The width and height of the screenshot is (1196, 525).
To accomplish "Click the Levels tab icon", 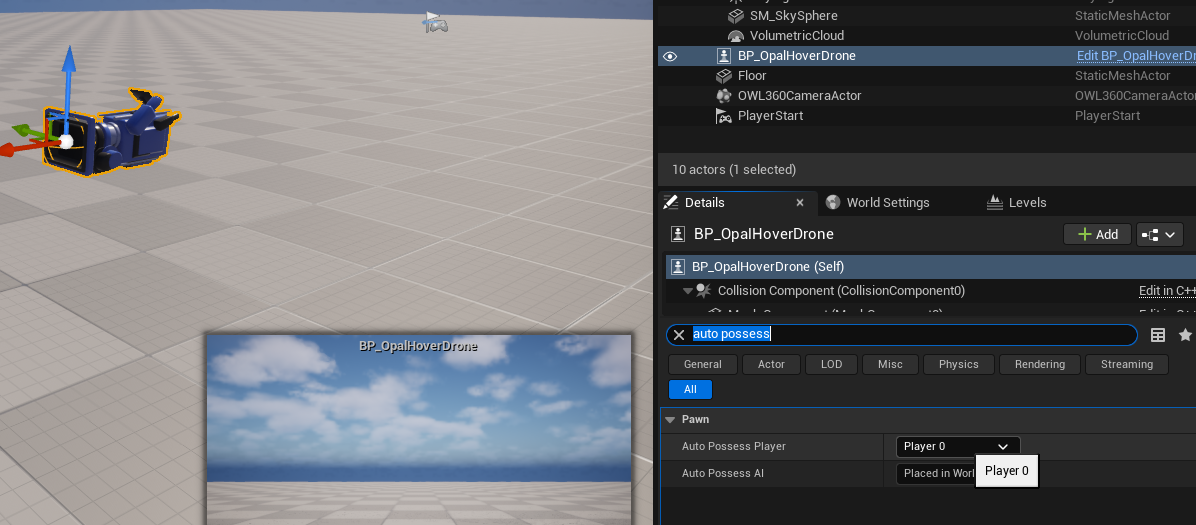I will (x=994, y=202).
